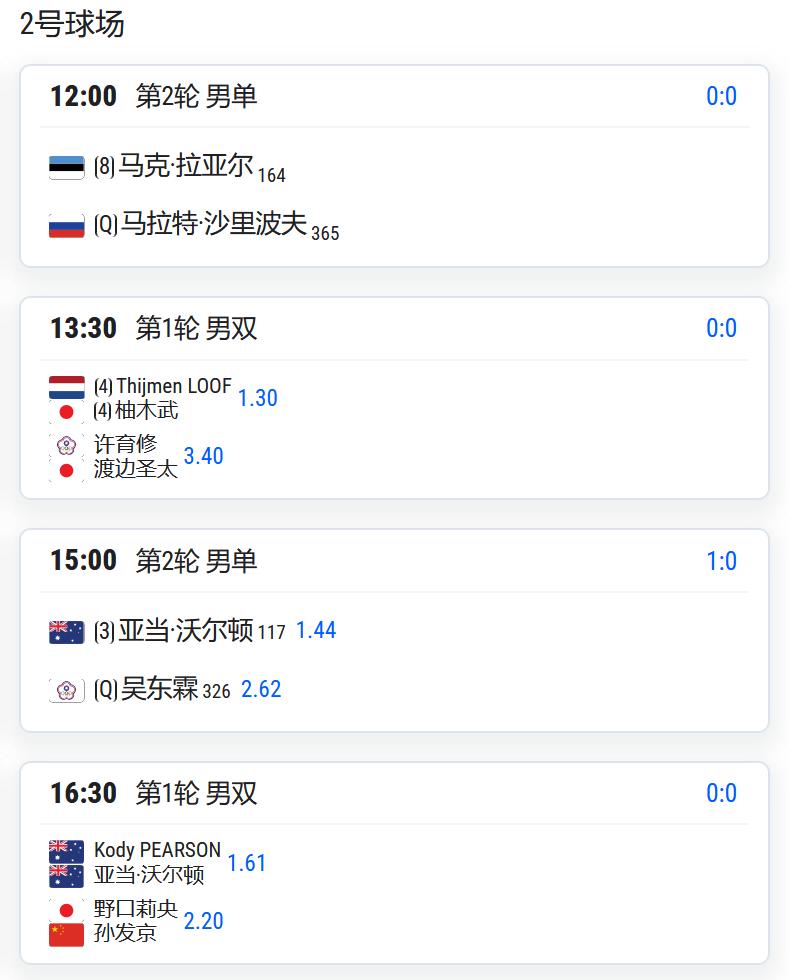Click China flag next to 孙发京

[x=66, y=934]
